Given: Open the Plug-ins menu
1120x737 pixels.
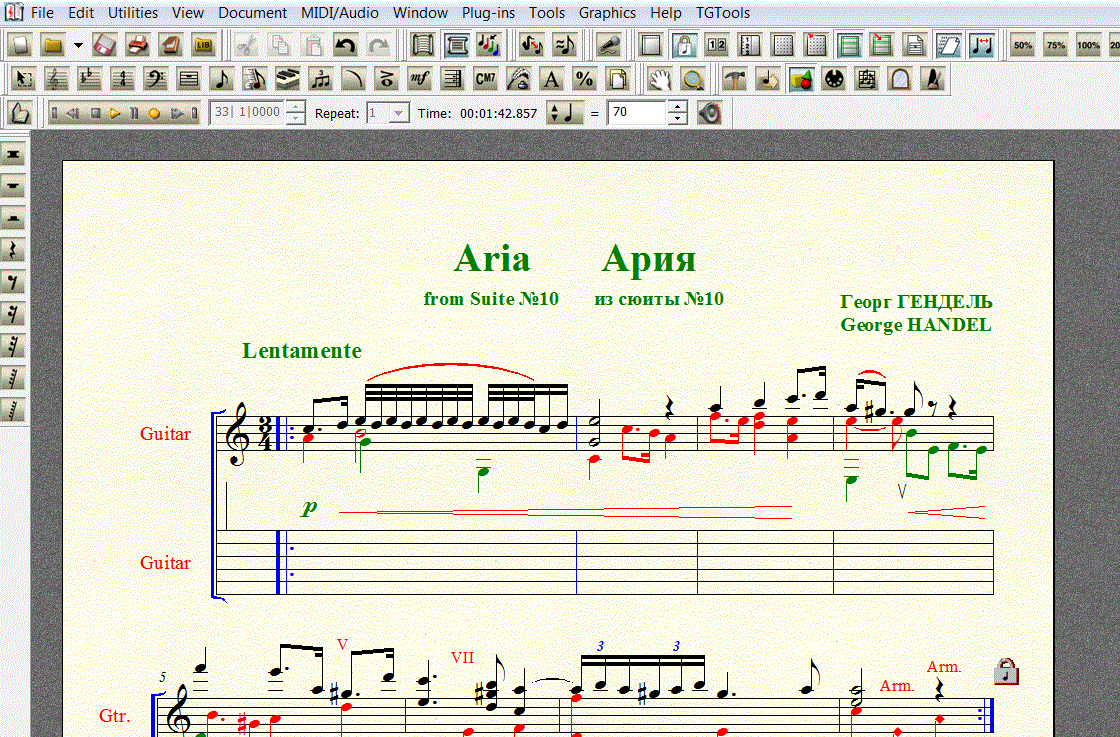Looking at the screenshot, I should (488, 13).
